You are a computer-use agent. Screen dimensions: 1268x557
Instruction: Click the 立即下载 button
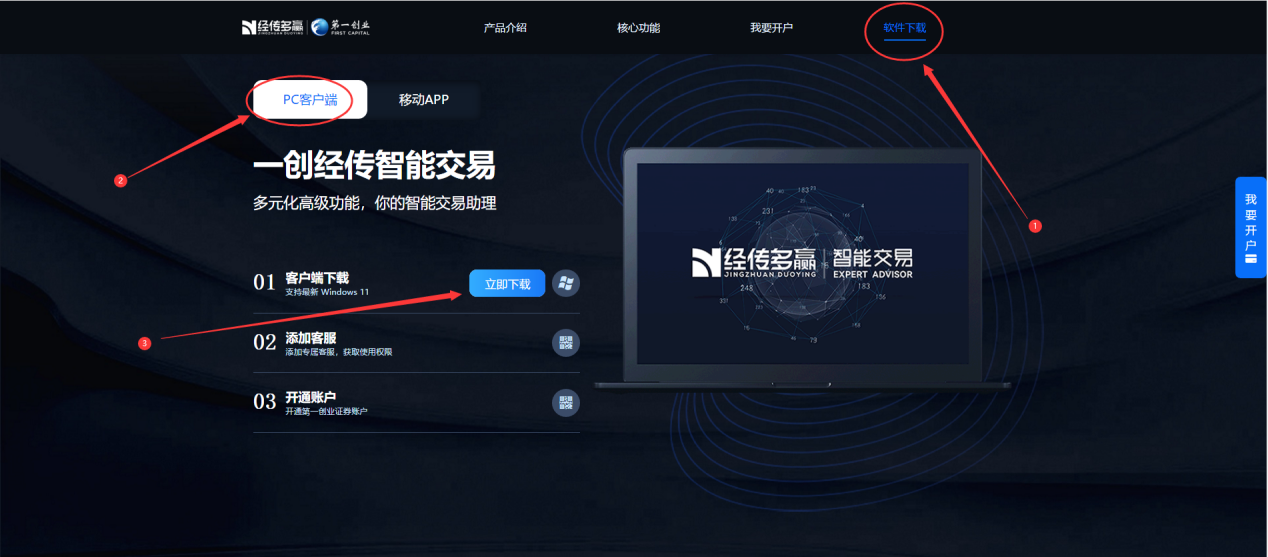tap(507, 284)
